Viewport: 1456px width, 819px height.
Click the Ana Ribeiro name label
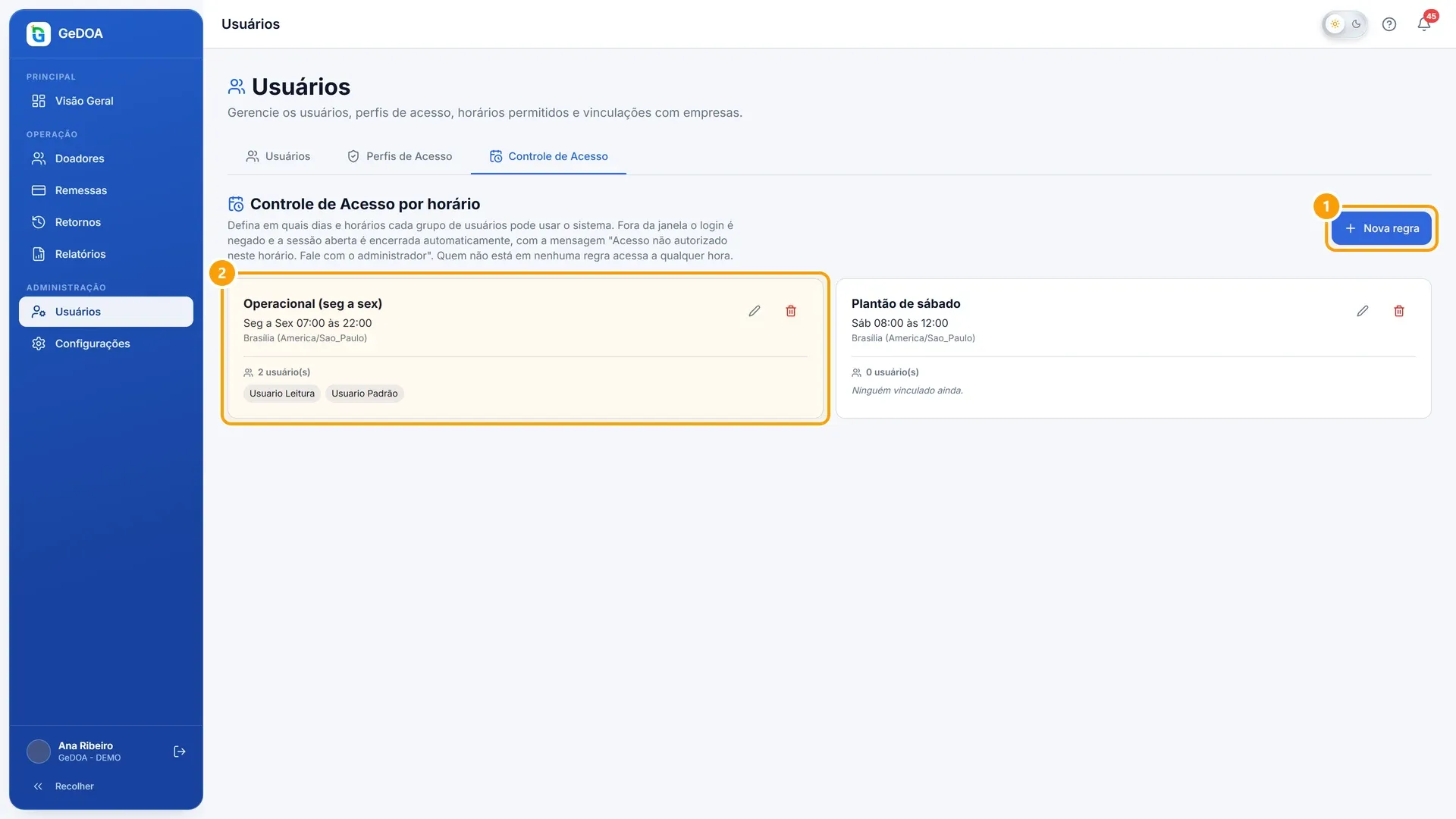(86, 745)
